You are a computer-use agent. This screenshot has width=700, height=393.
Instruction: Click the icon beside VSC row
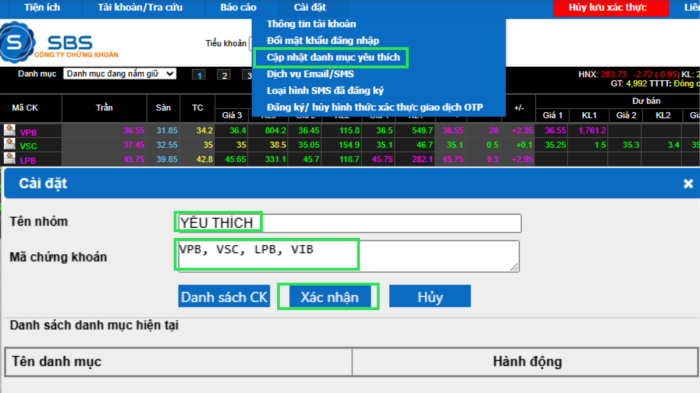(x=9, y=144)
